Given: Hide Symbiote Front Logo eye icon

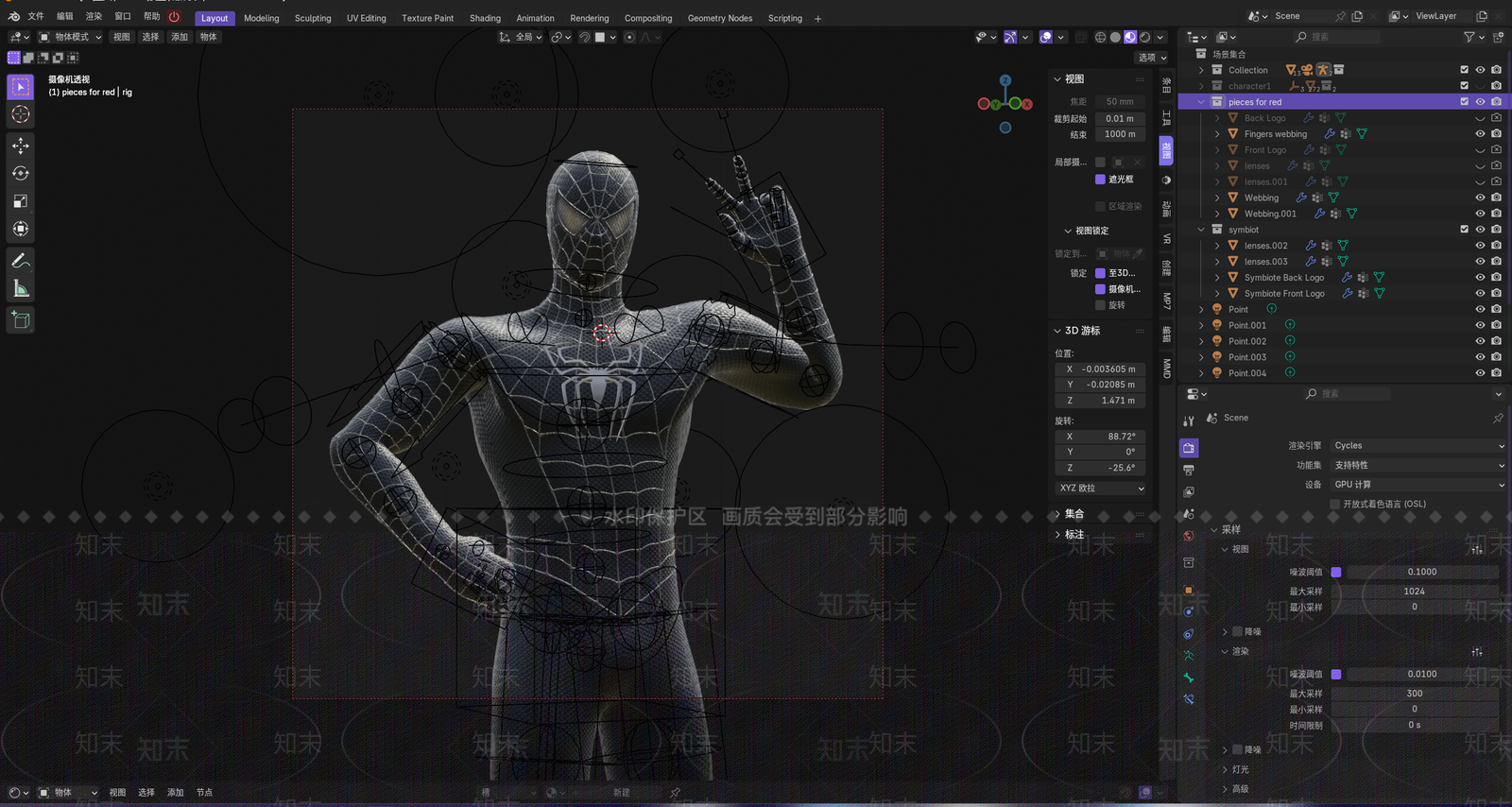Looking at the screenshot, I should 1480,293.
